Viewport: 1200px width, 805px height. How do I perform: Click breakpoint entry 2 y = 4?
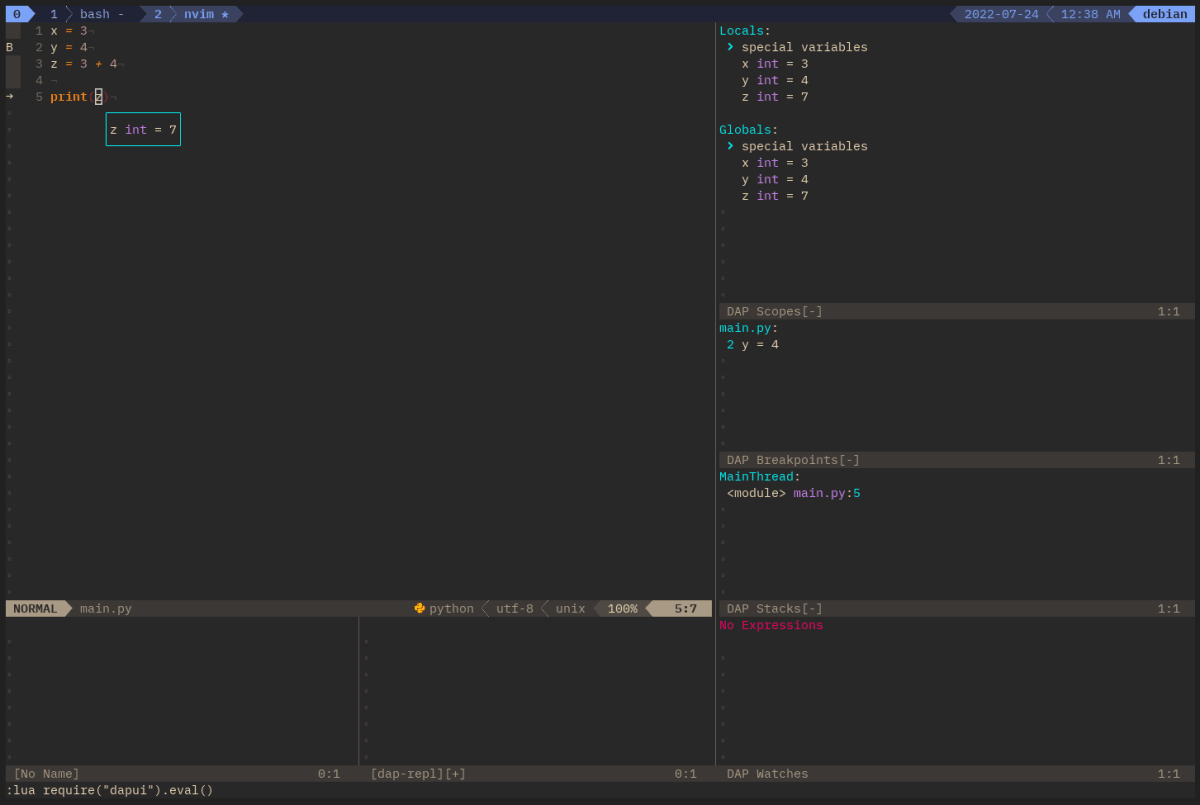coord(753,345)
